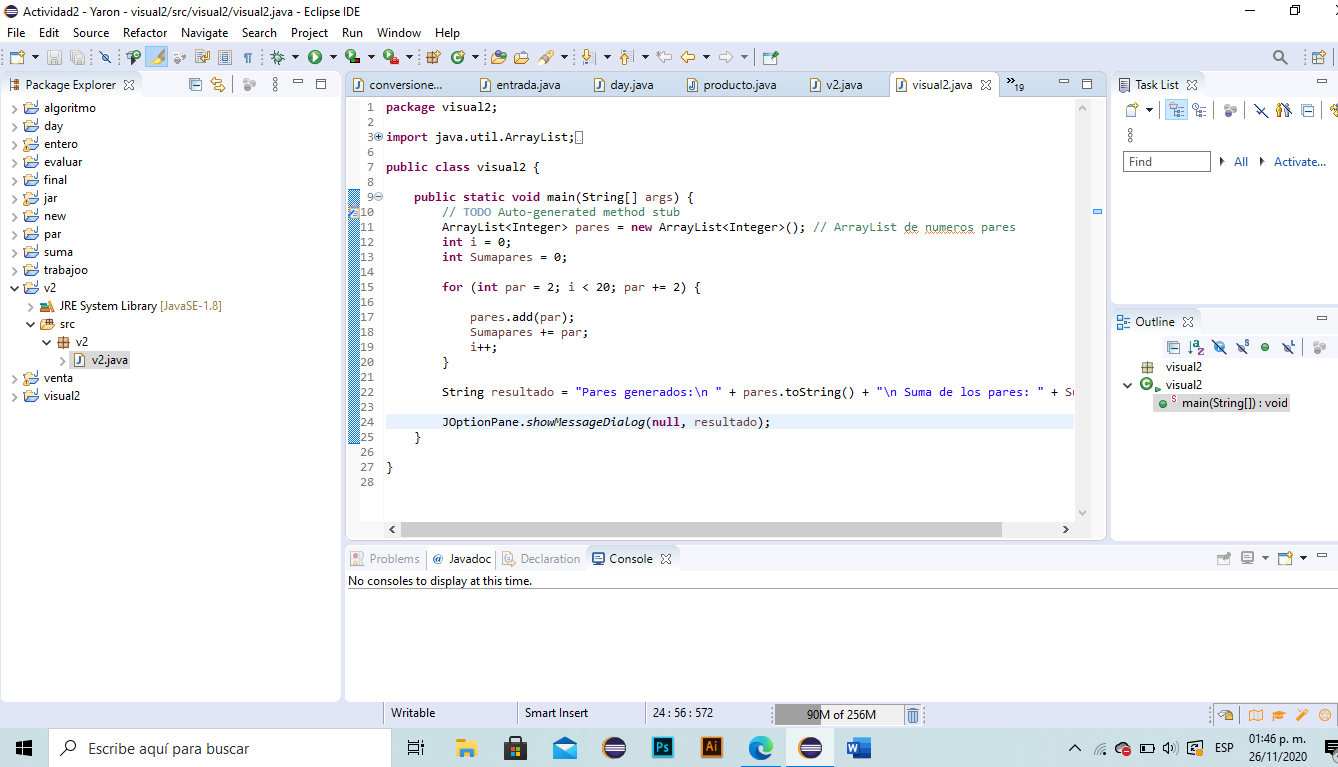Open the Refactor menu
Viewport: 1338px width, 767px height.
(145, 33)
